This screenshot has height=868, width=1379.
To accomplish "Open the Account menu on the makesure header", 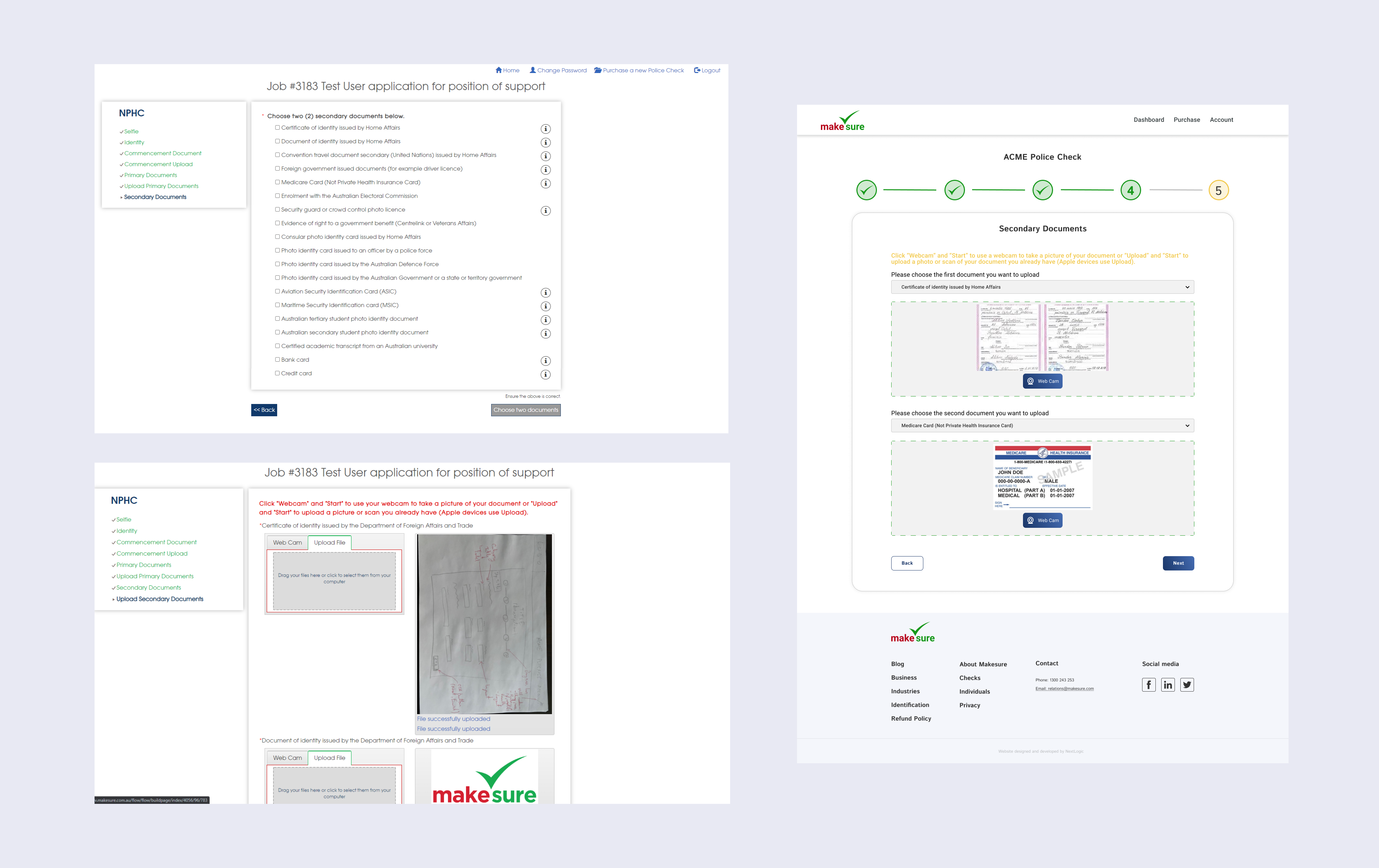I will point(1222,120).
